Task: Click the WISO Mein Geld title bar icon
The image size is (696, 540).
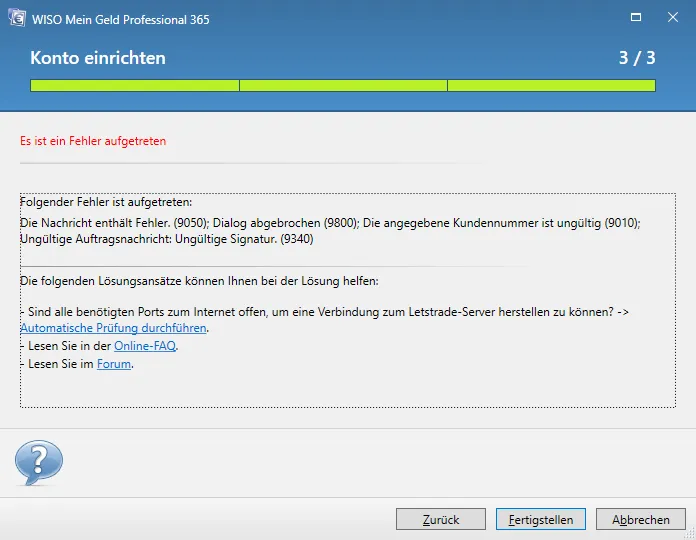Action: click(x=17, y=18)
